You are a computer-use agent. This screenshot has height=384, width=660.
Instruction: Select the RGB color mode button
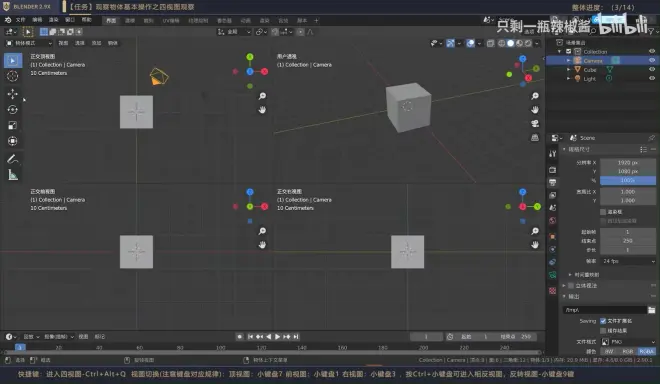(x=627, y=351)
